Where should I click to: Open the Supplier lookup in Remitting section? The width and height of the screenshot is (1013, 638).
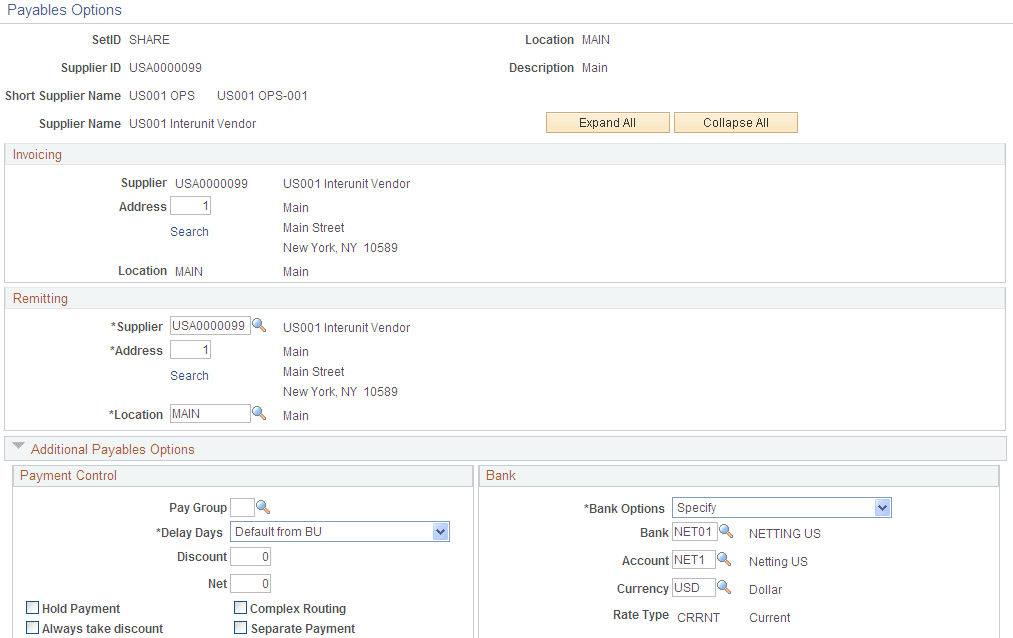260,325
